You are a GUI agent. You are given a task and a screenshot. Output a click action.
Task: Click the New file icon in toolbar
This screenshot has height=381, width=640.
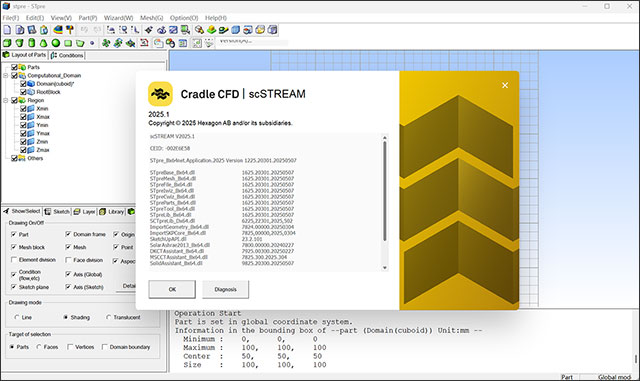[7, 30]
